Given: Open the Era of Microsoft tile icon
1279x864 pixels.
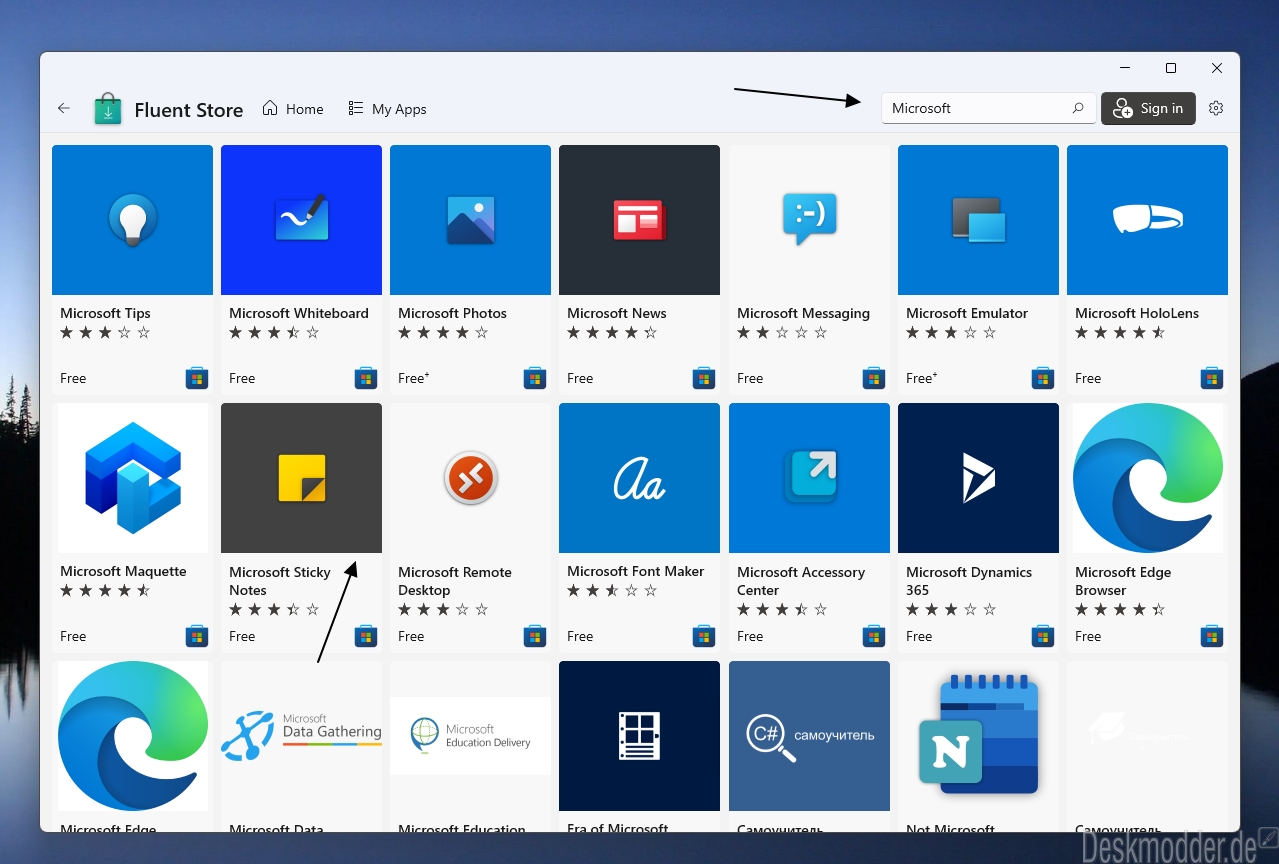Looking at the screenshot, I should [639, 736].
